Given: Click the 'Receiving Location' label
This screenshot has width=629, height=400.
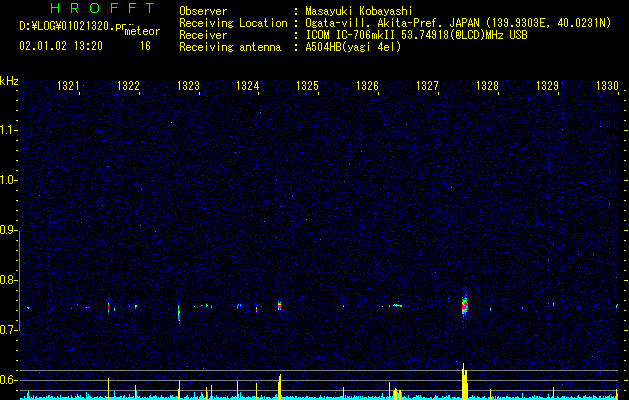Looking at the screenshot, I should pos(233,23).
